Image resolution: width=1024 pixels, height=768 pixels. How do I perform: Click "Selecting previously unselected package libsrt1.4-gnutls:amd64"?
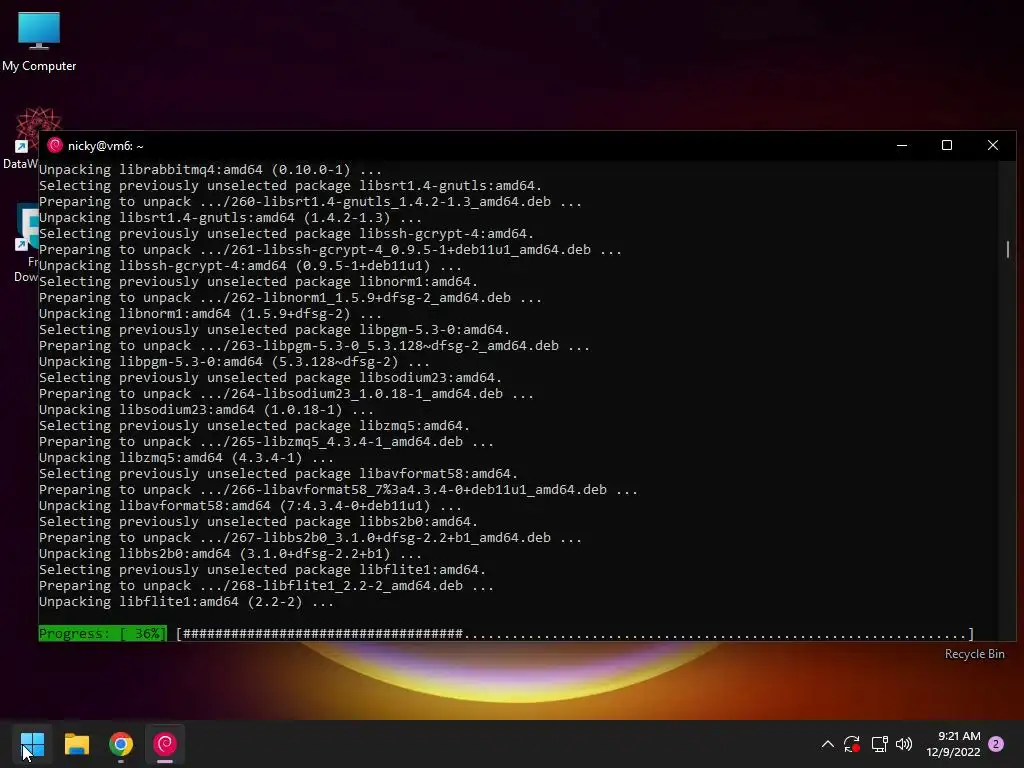(x=291, y=185)
